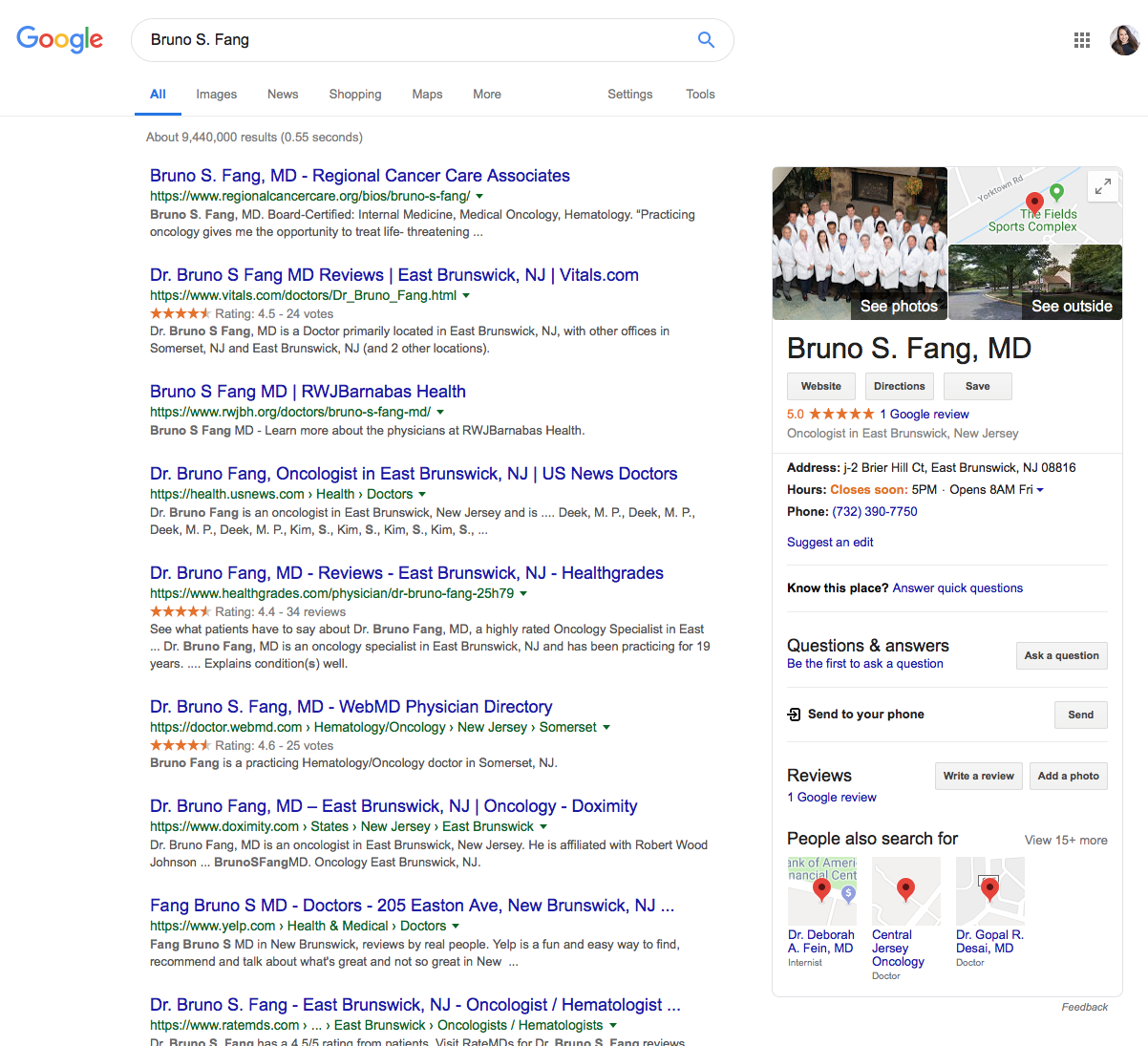Expand the health.usnews.com URL dropdown arrow
Screen dimensions: 1148x1046
click(x=422, y=494)
